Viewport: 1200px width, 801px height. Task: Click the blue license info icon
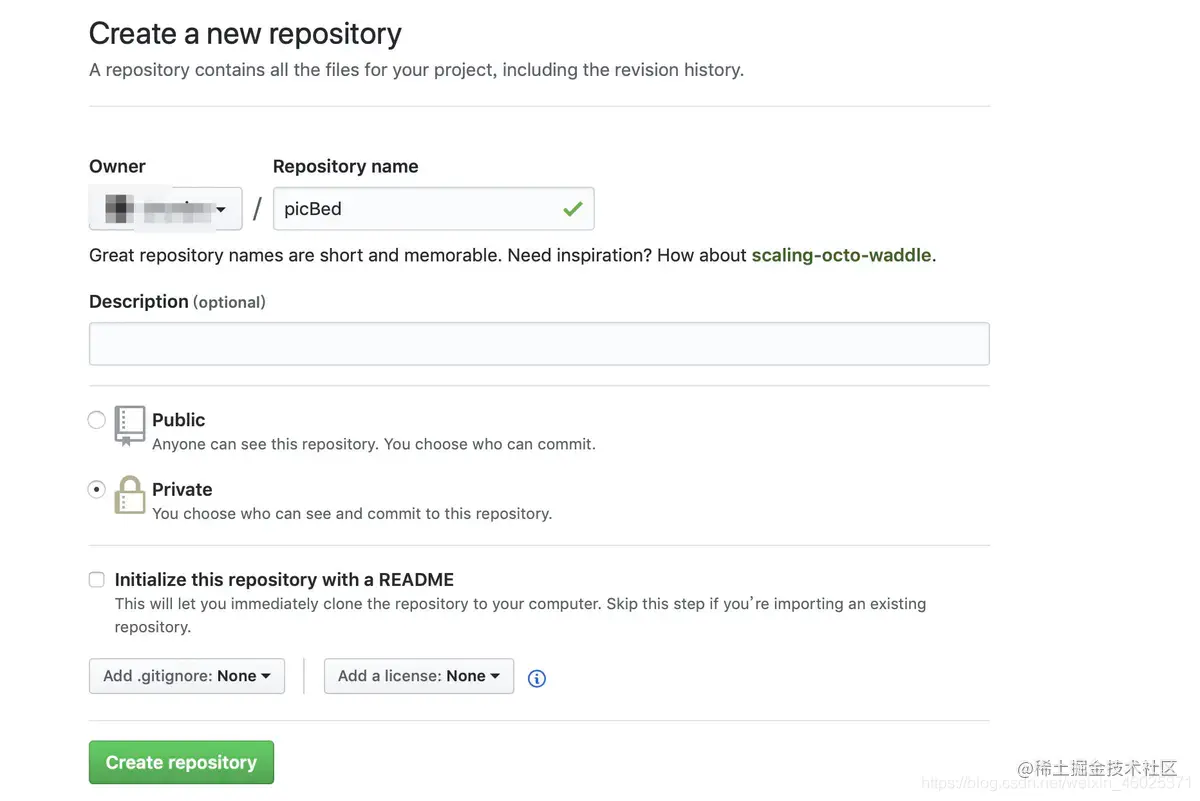click(x=537, y=678)
